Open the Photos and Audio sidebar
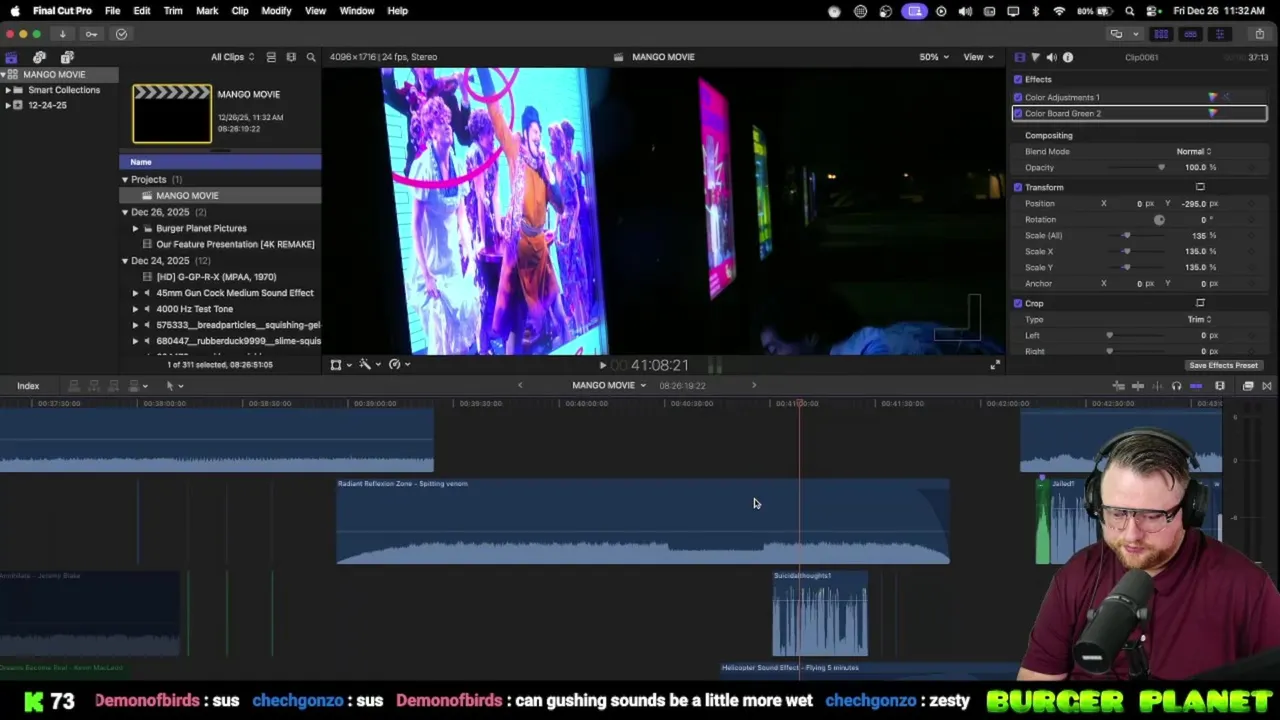Screen dimensions: 1280x720 pos(39,57)
